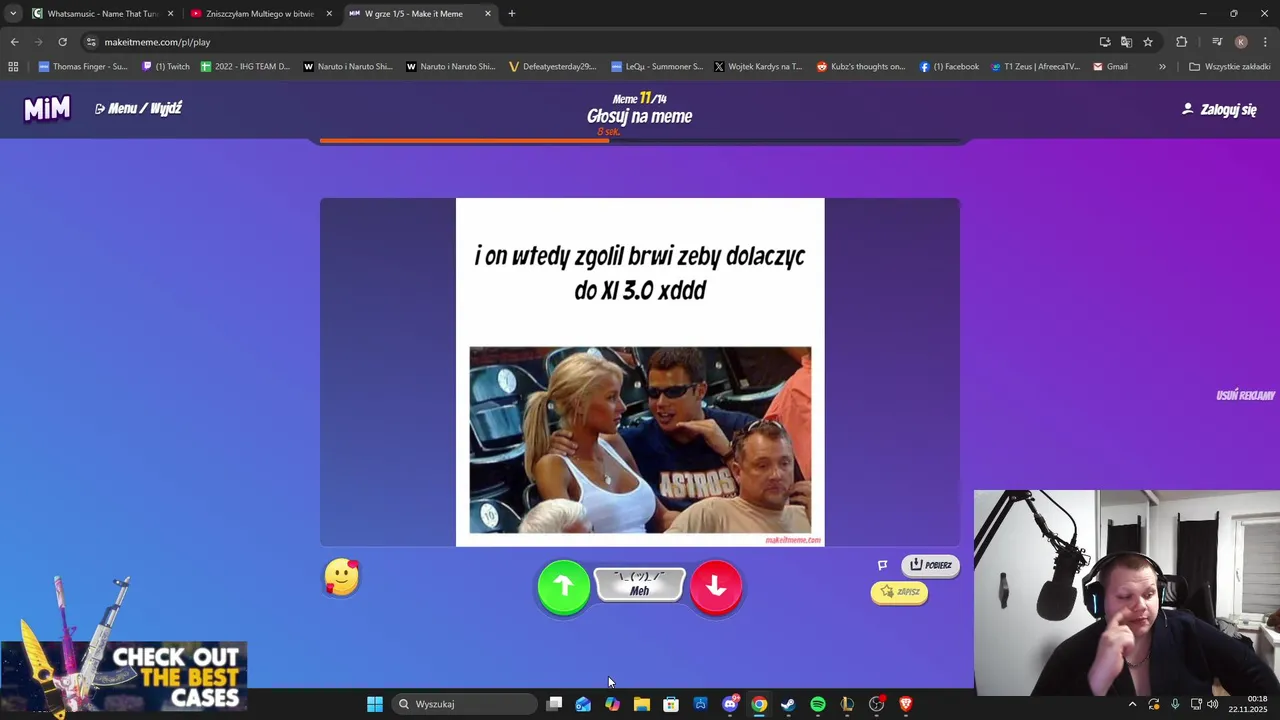Flag the meme as inappropriate
Screen dimensions: 1280x720
coord(882,565)
